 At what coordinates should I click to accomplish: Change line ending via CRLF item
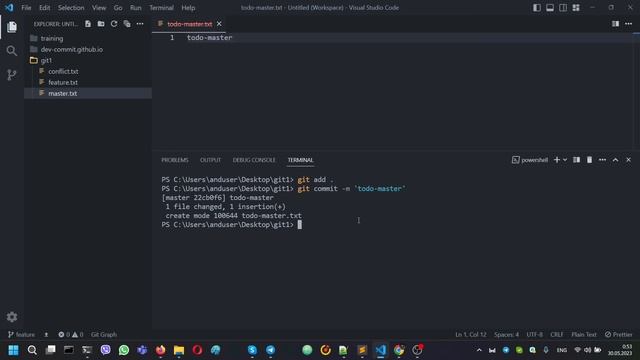pos(557,335)
